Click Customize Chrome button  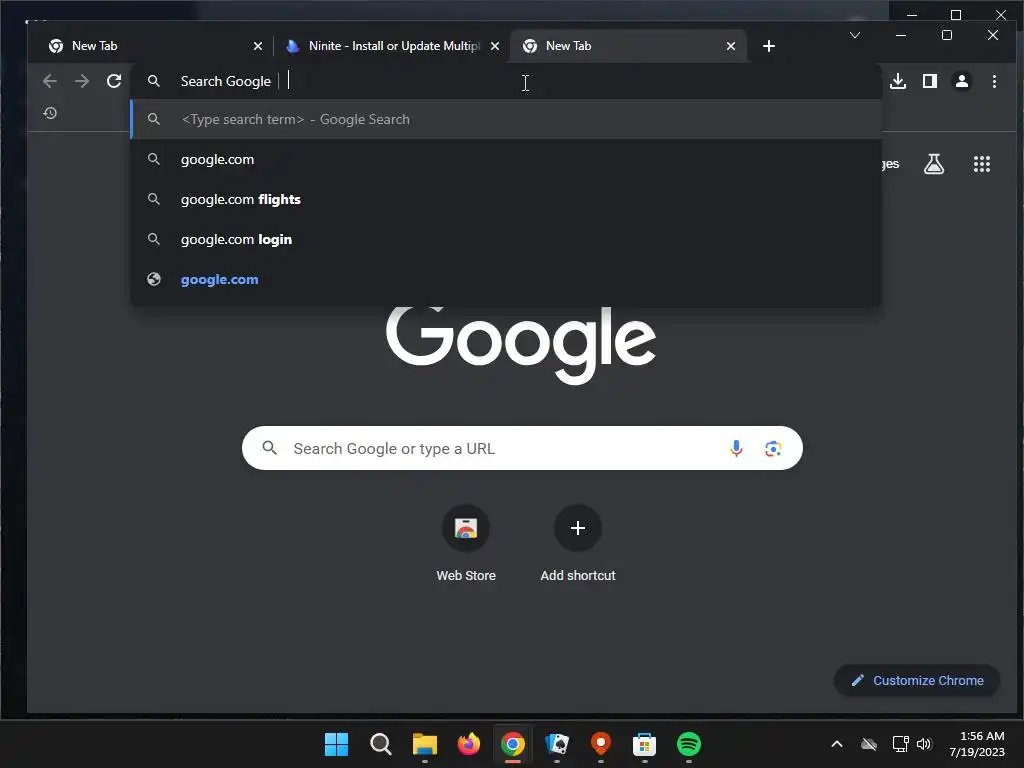[x=917, y=680]
